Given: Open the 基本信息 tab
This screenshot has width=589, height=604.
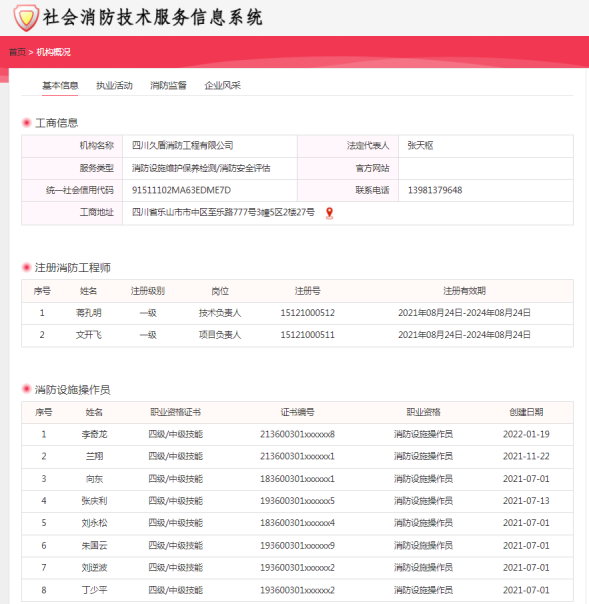Looking at the screenshot, I should [60, 86].
